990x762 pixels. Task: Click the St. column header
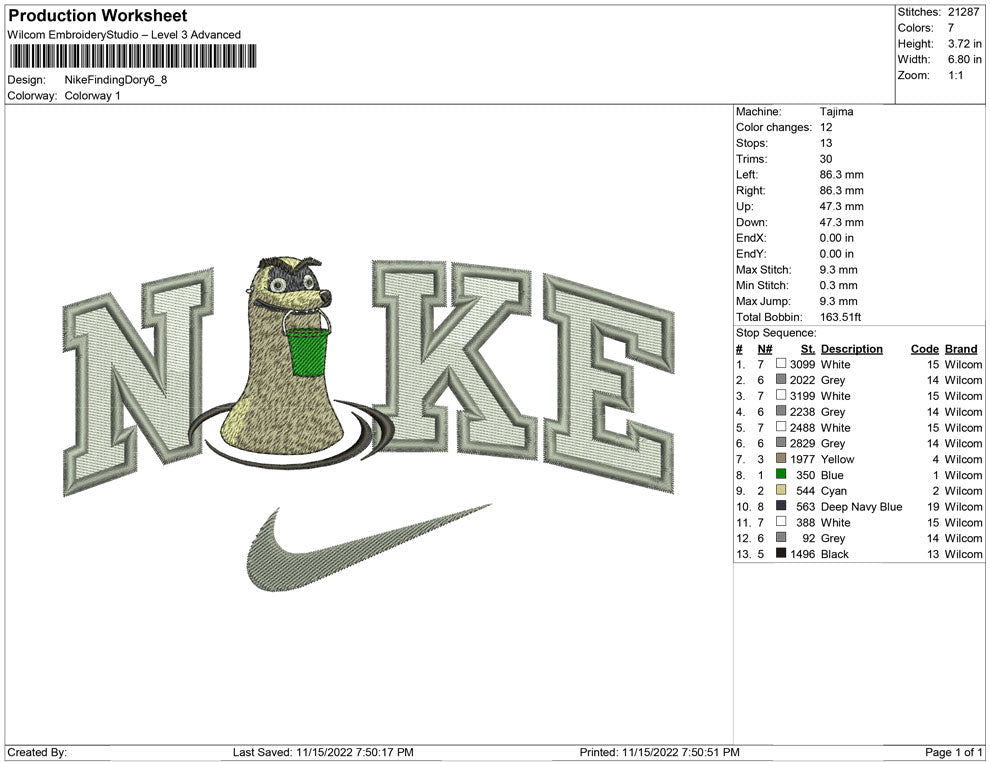pyautogui.click(x=808, y=348)
